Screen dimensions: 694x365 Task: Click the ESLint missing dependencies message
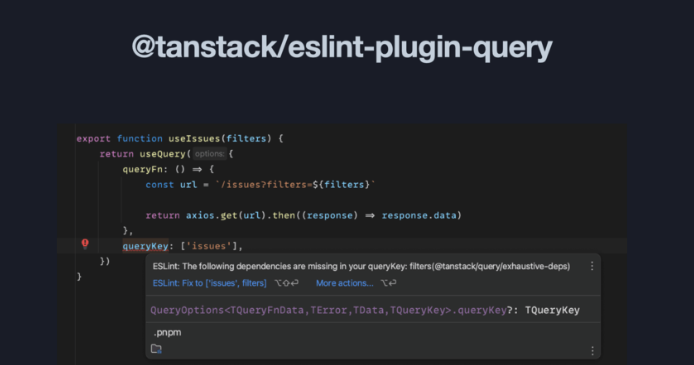tap(361, 266)
